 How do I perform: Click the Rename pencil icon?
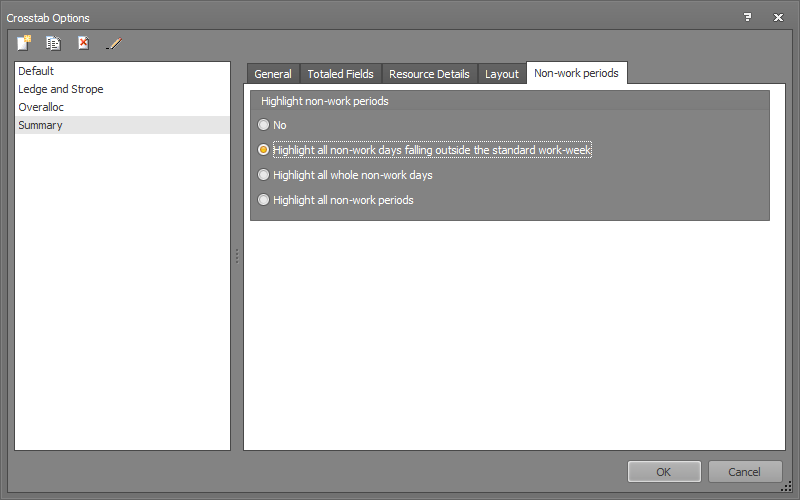click(x=114, y=43)
